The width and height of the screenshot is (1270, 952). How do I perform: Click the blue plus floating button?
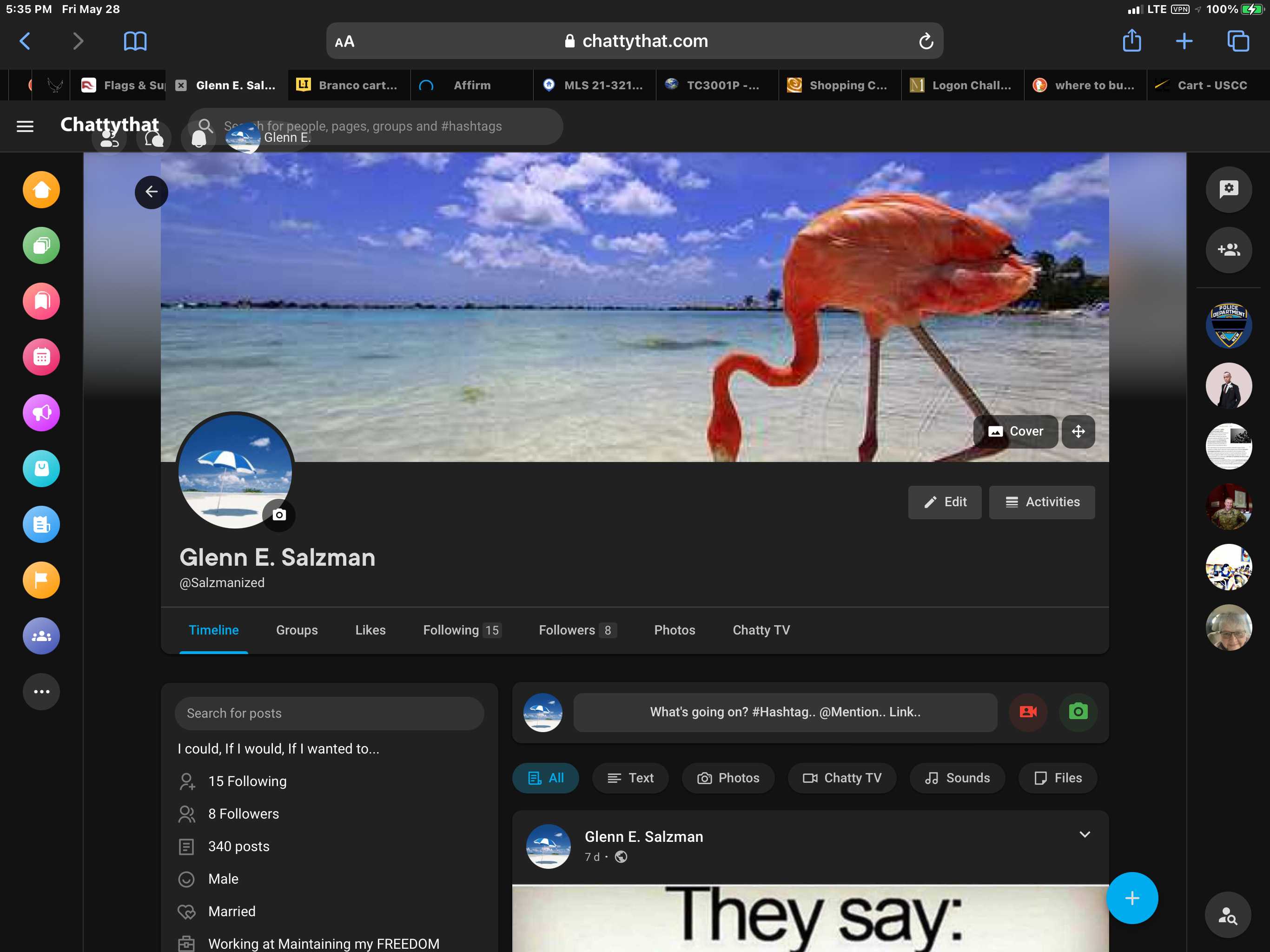click(x=1131, y=898)
